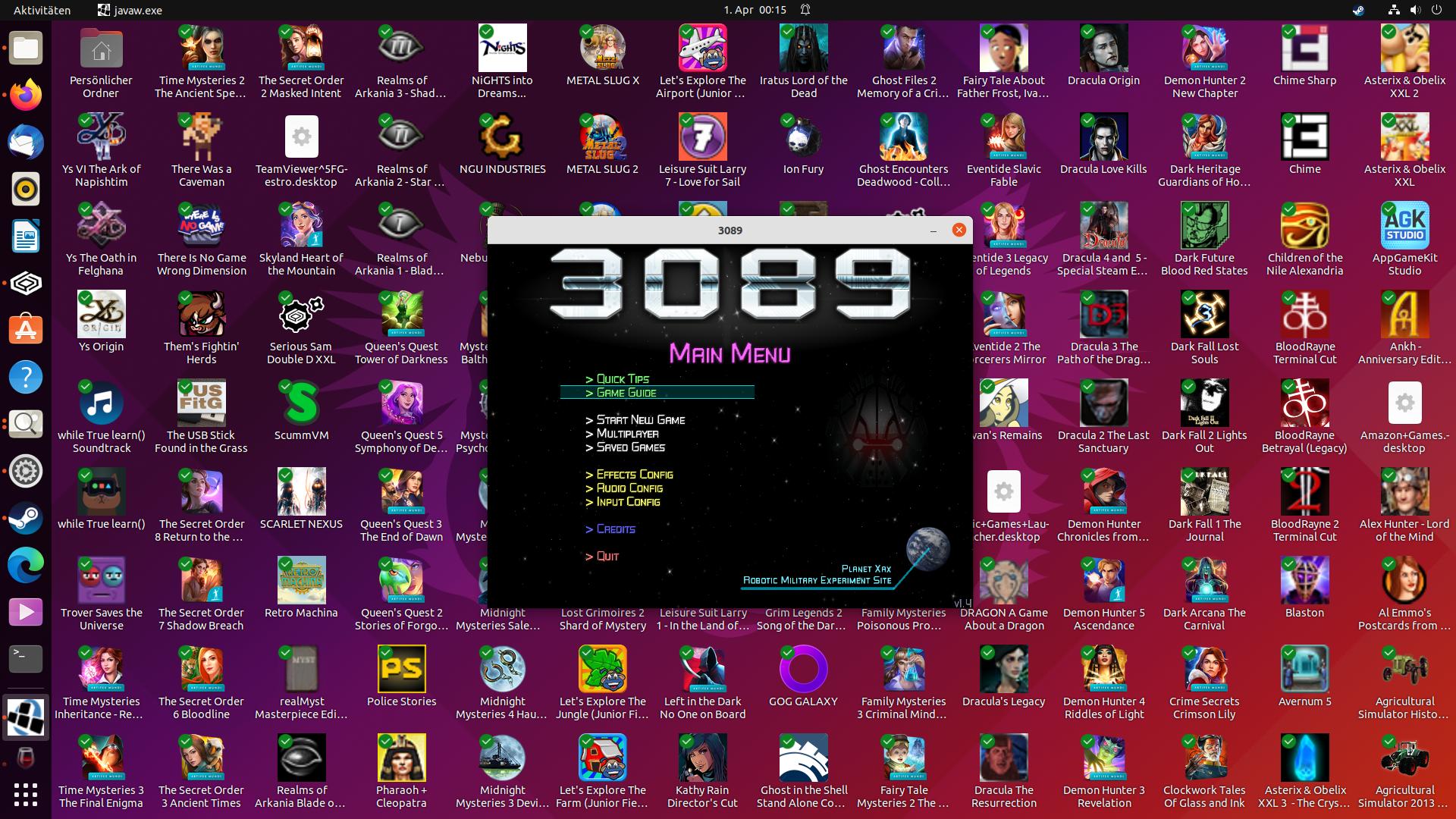Launch NGU INDUSTRIES

[501, 137]
